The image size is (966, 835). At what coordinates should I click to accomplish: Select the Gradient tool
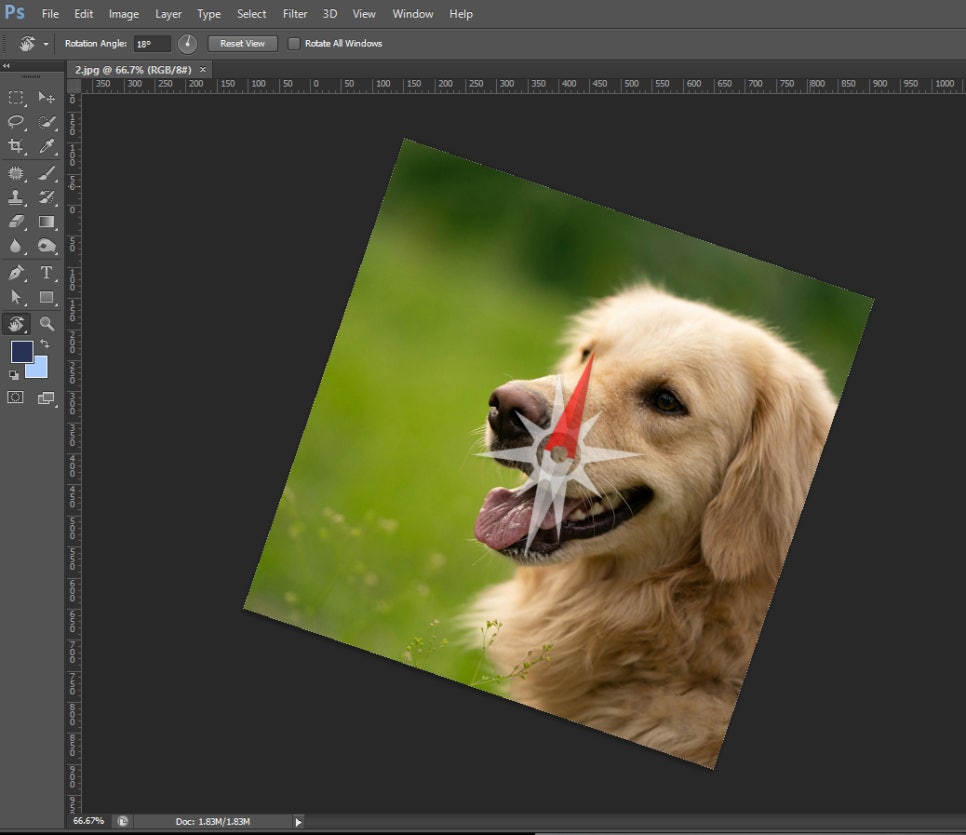click(x=47, y=222)
